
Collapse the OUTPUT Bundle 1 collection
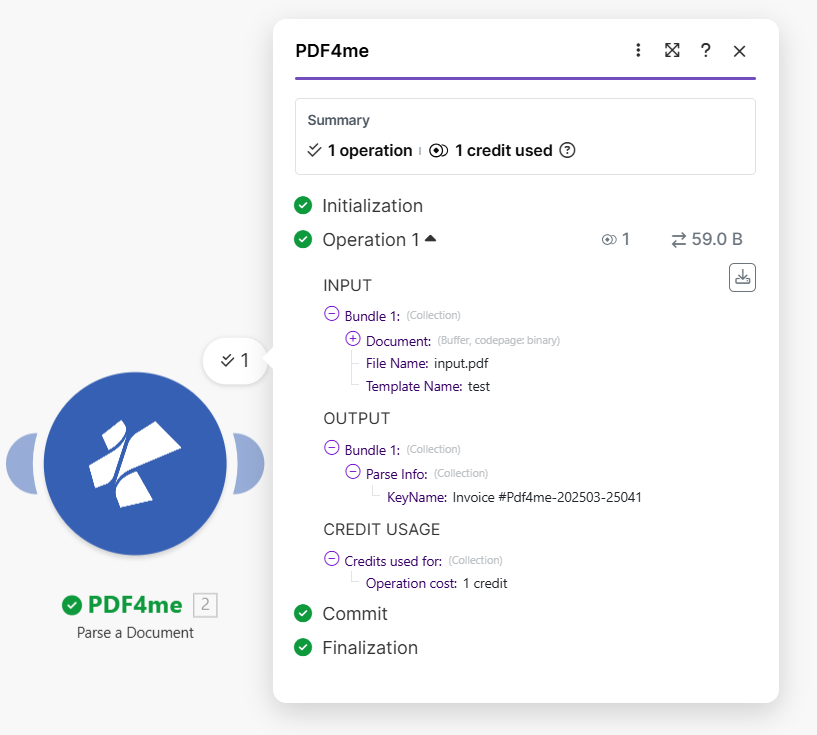(x=332, y=448)
